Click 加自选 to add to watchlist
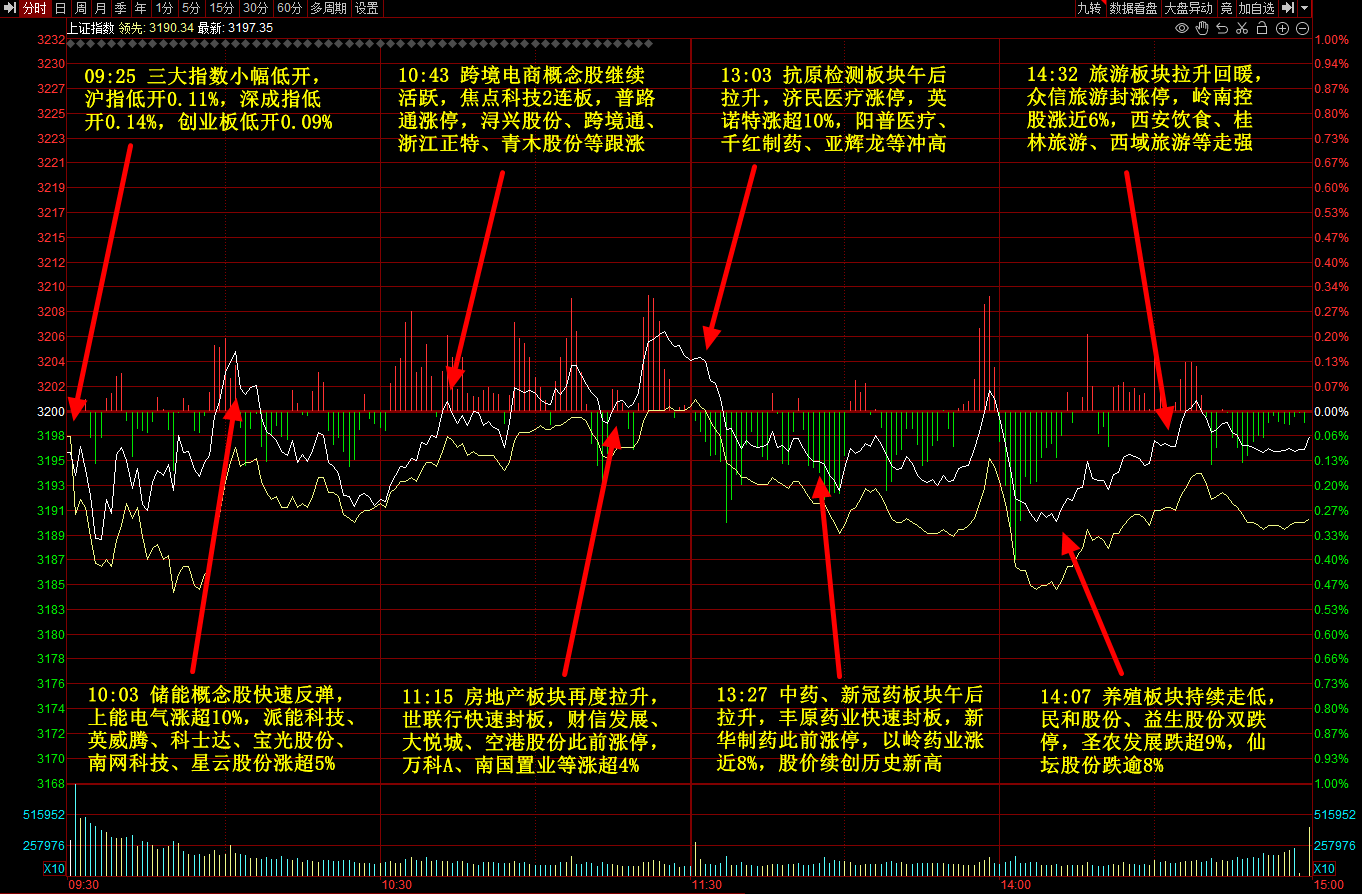 coord(1257,8)
